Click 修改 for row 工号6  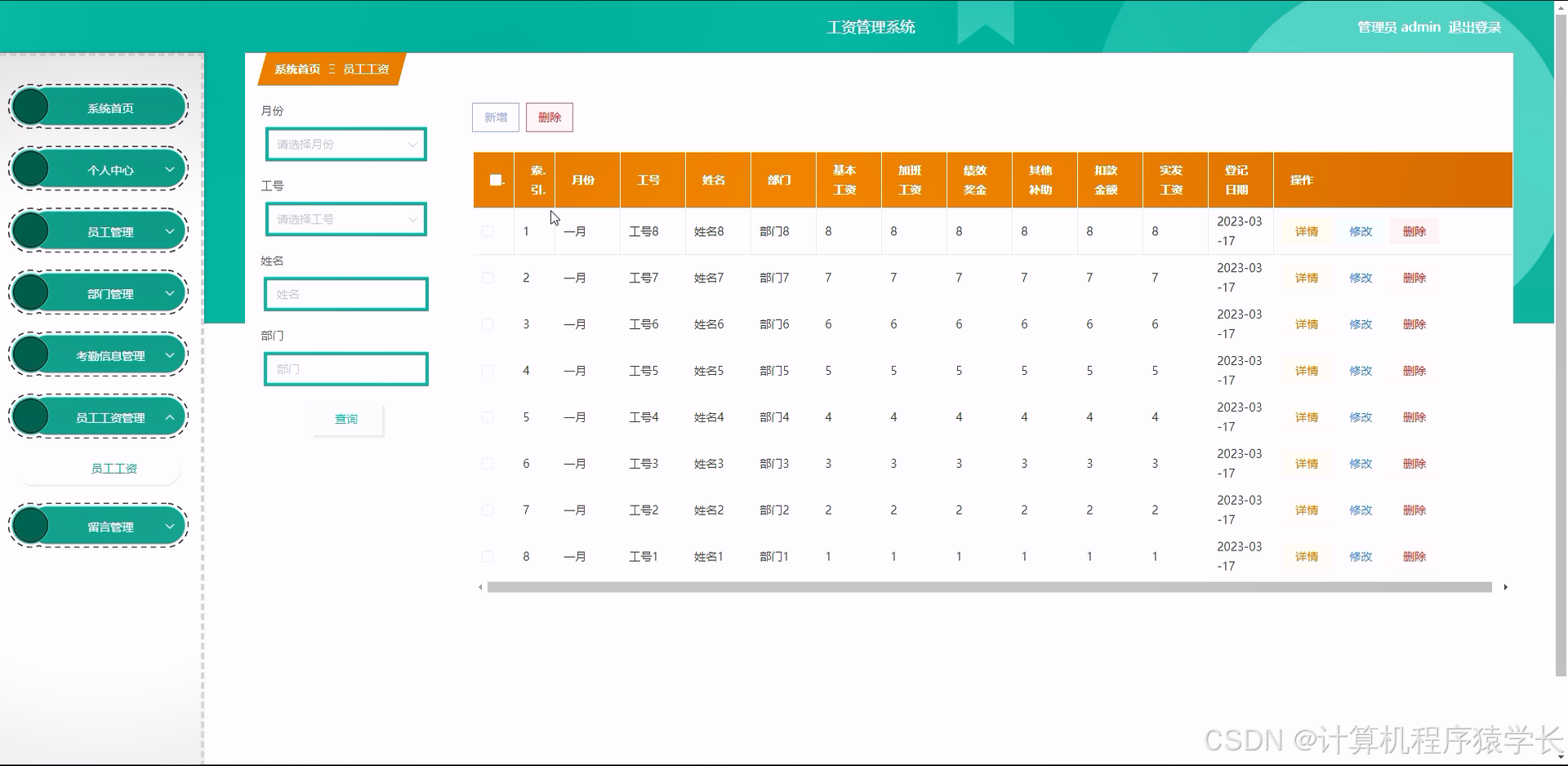[x=1361, y=325]
